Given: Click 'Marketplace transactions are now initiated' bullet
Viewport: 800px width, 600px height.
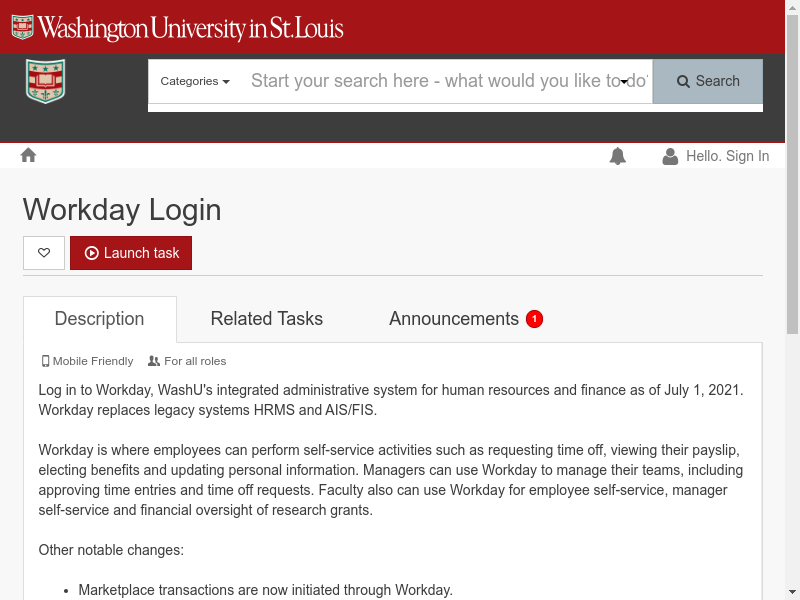Looking at the screenshot, I should pos(265,590).
